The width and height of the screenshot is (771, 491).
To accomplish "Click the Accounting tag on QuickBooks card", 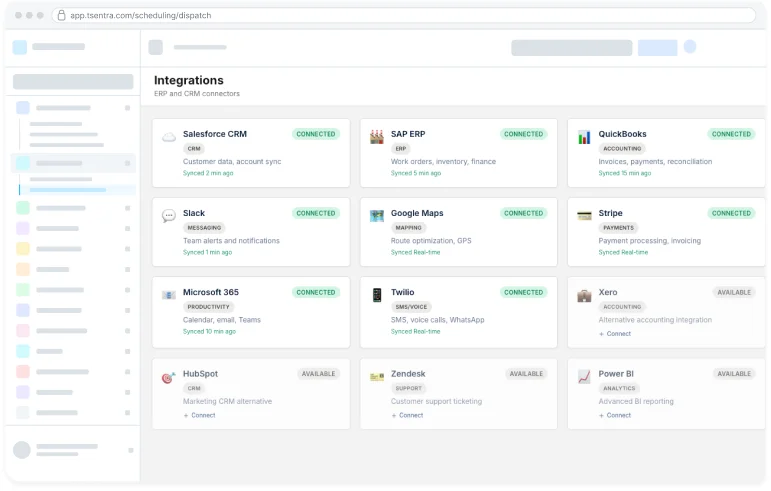I will click(x=622, y=148).
